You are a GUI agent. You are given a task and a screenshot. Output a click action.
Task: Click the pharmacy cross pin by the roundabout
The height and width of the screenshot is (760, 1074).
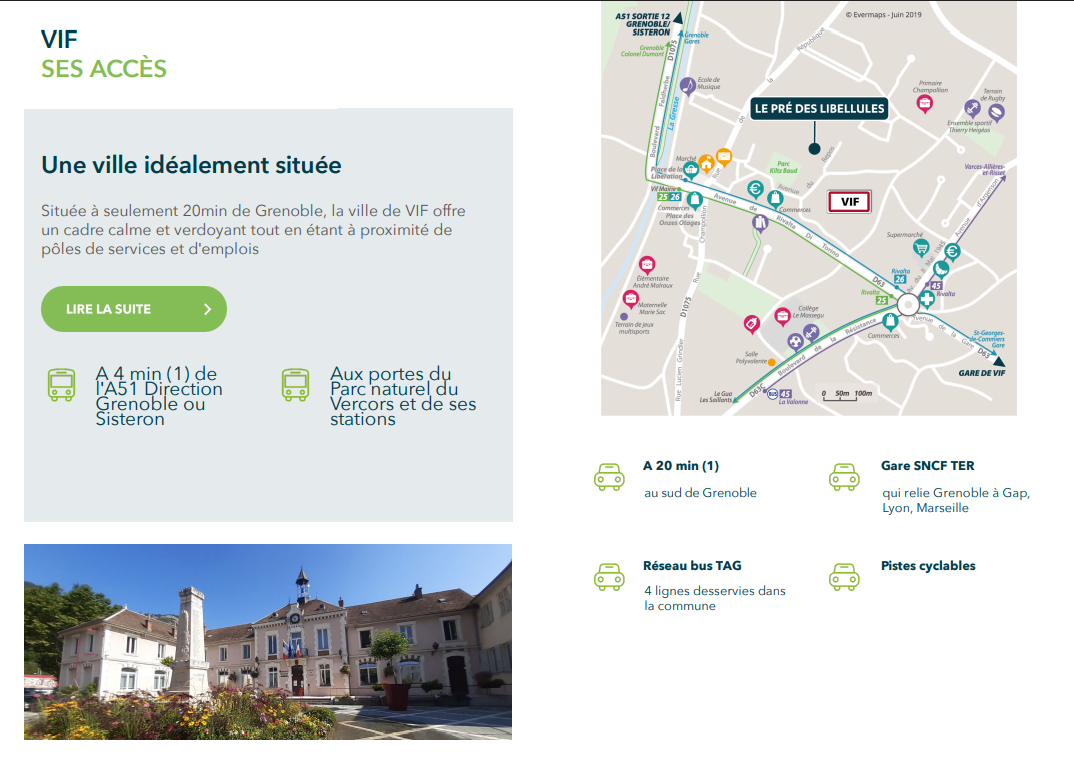pyautogui.click(x=927, y=299)
